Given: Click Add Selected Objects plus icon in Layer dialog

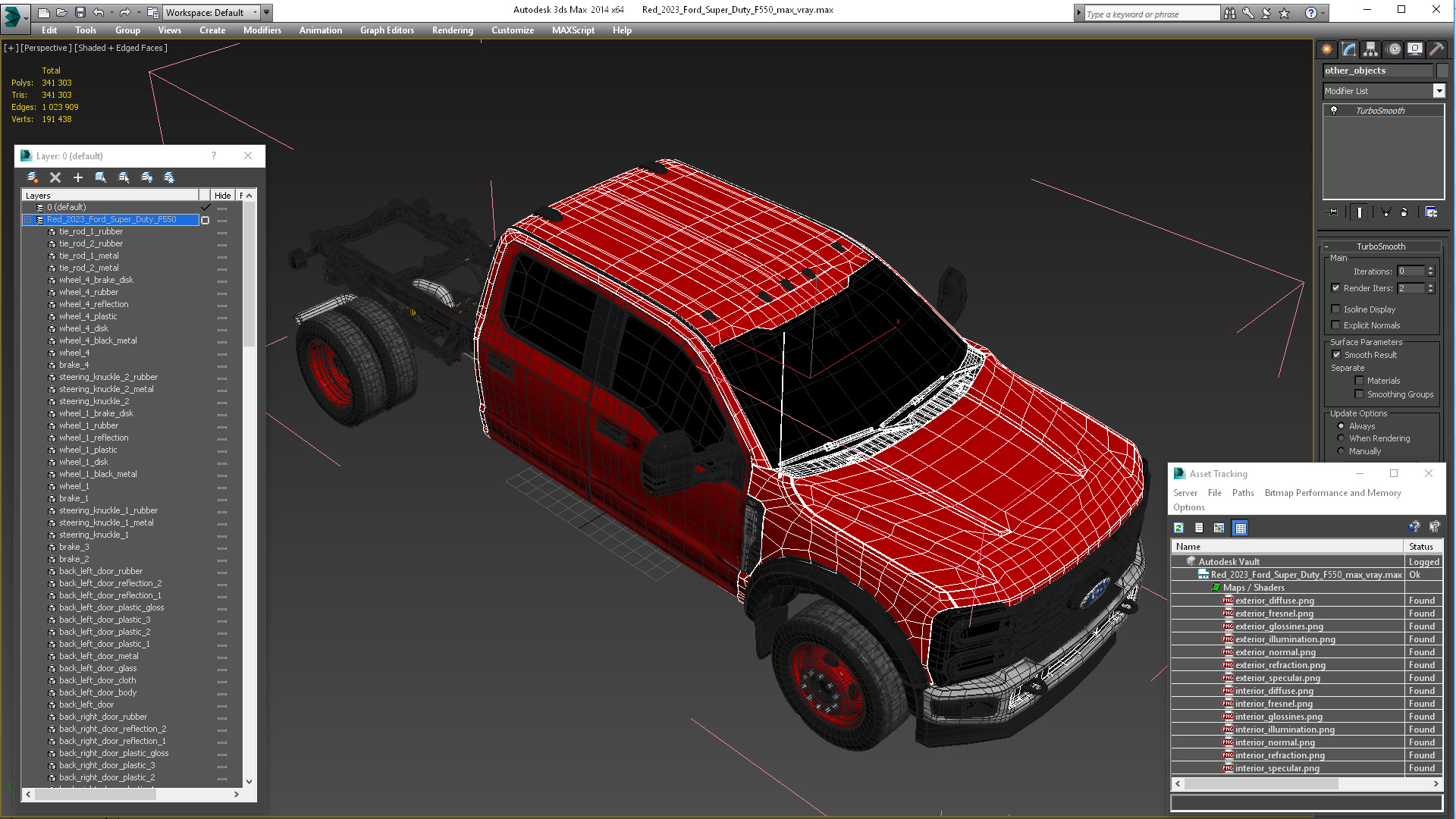Looking at the screenshot, I should pos(77,177).
